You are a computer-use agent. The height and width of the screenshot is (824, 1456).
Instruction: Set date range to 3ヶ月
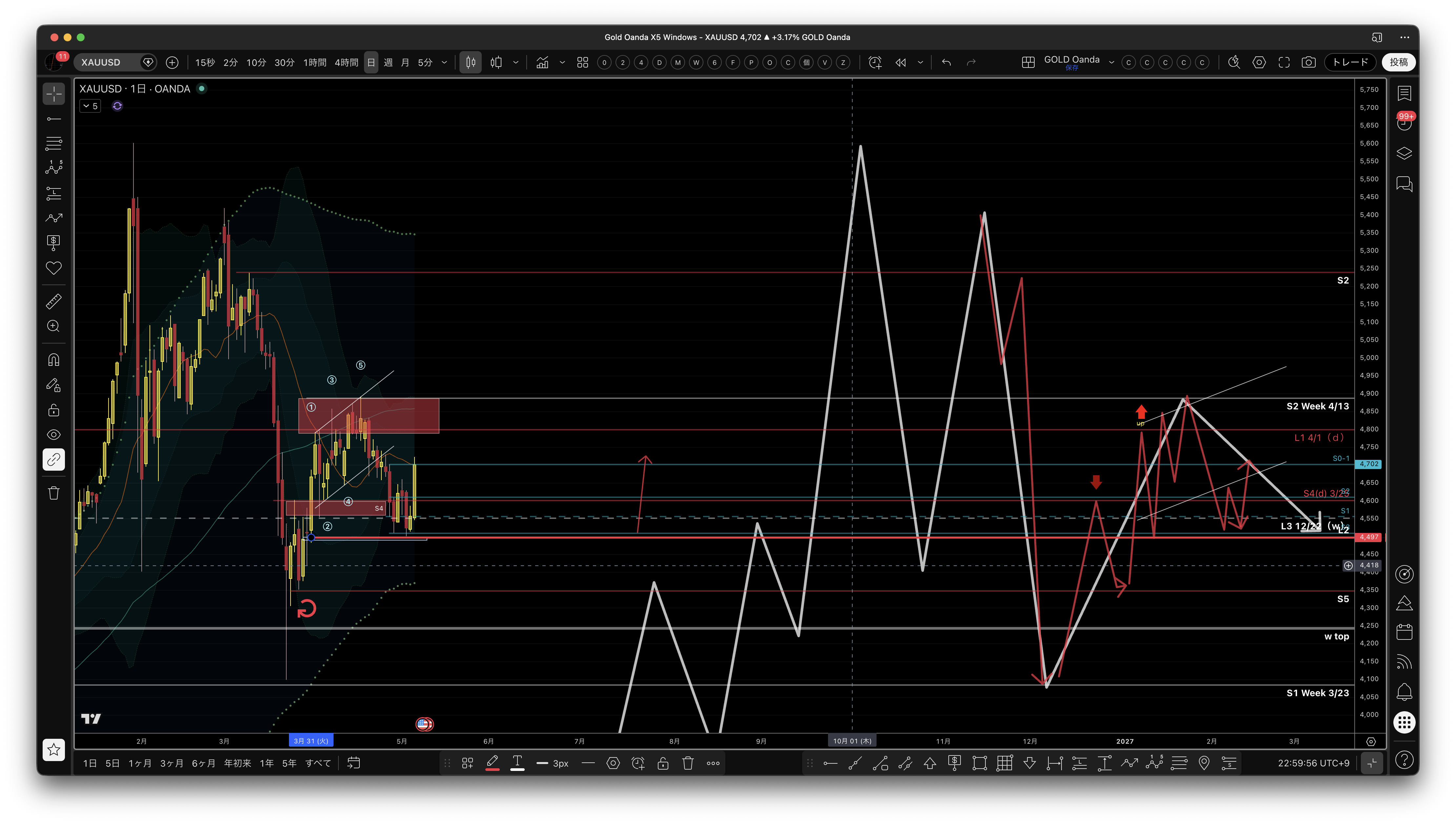point(172,763)
